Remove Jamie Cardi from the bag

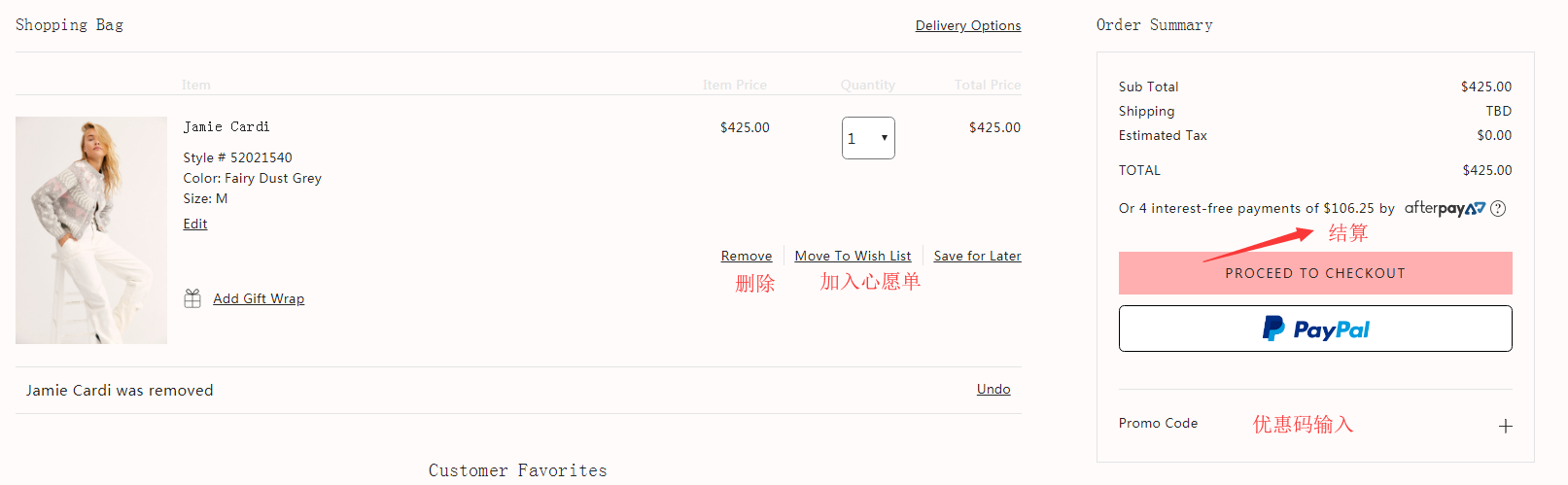point(747,256)
